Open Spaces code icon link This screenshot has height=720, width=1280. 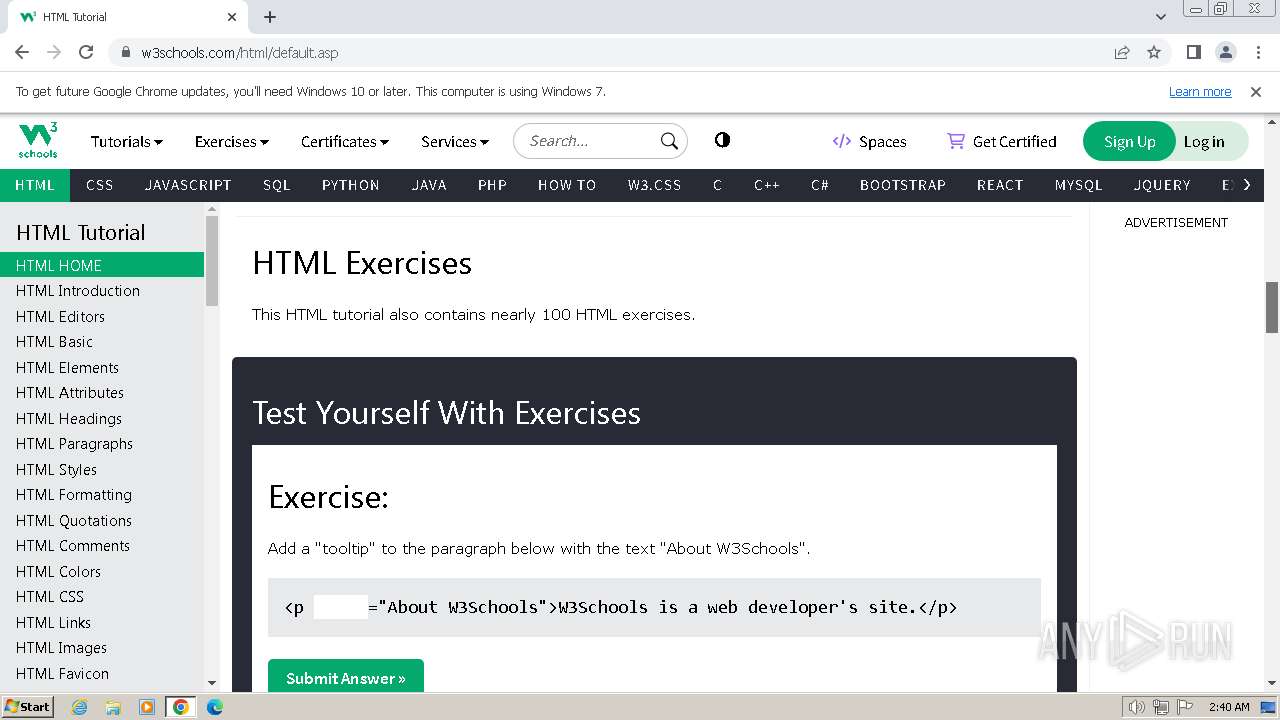(x=842, y=141)
